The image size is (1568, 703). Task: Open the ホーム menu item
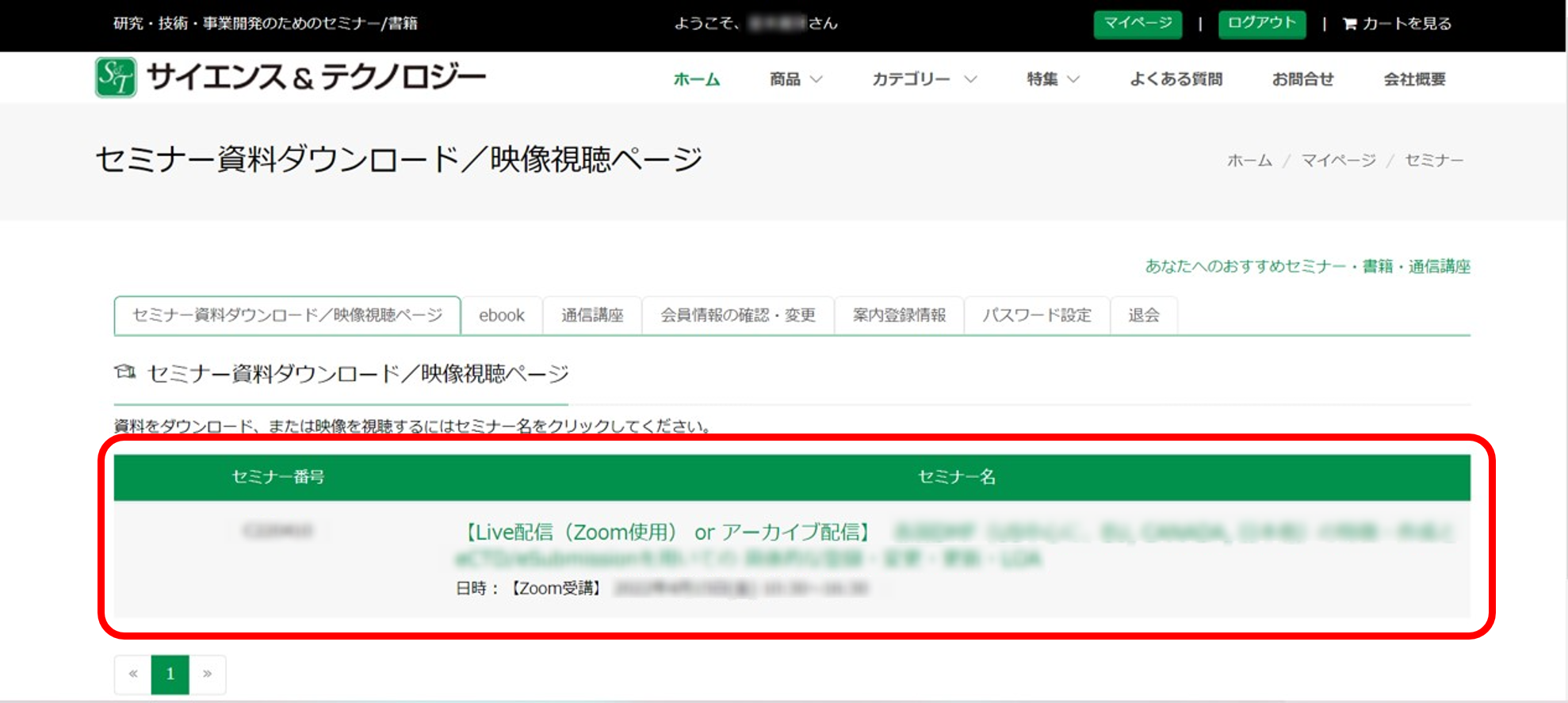point(696,79)
